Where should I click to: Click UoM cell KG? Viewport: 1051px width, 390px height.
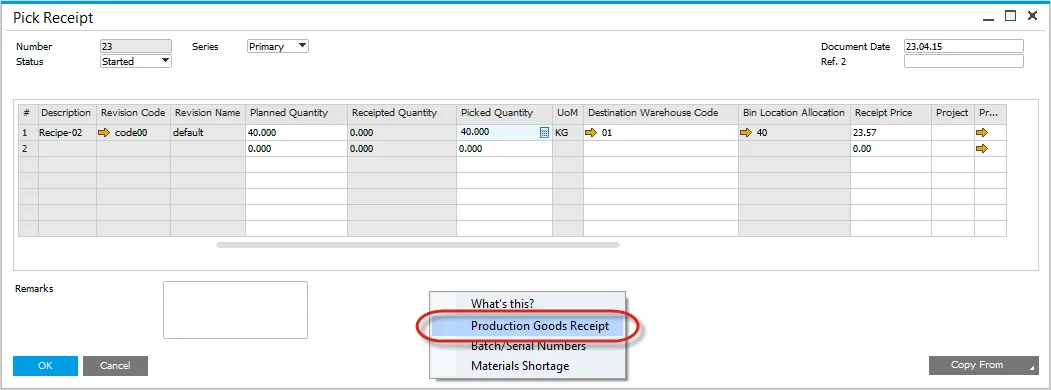point(568,133)
